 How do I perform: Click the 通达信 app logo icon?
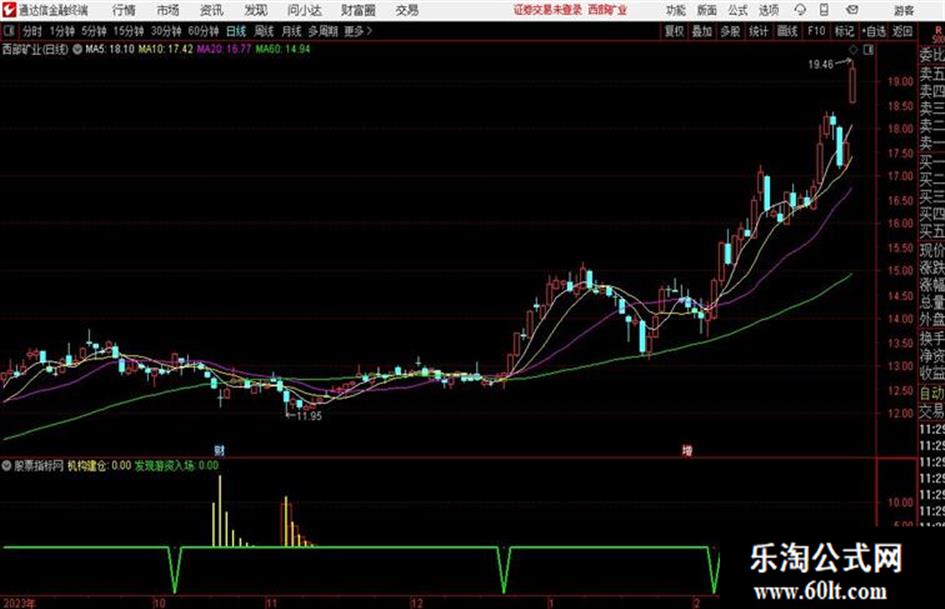pos(8,10)
